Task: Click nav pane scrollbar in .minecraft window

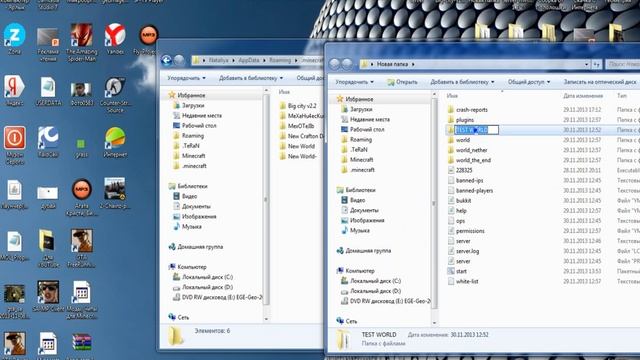Action: point(266,200)
